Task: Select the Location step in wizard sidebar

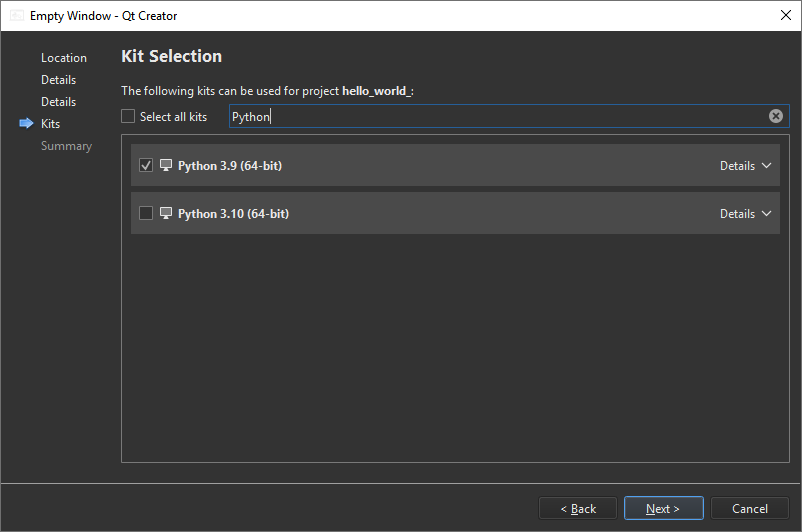Action: click(64, 58)
